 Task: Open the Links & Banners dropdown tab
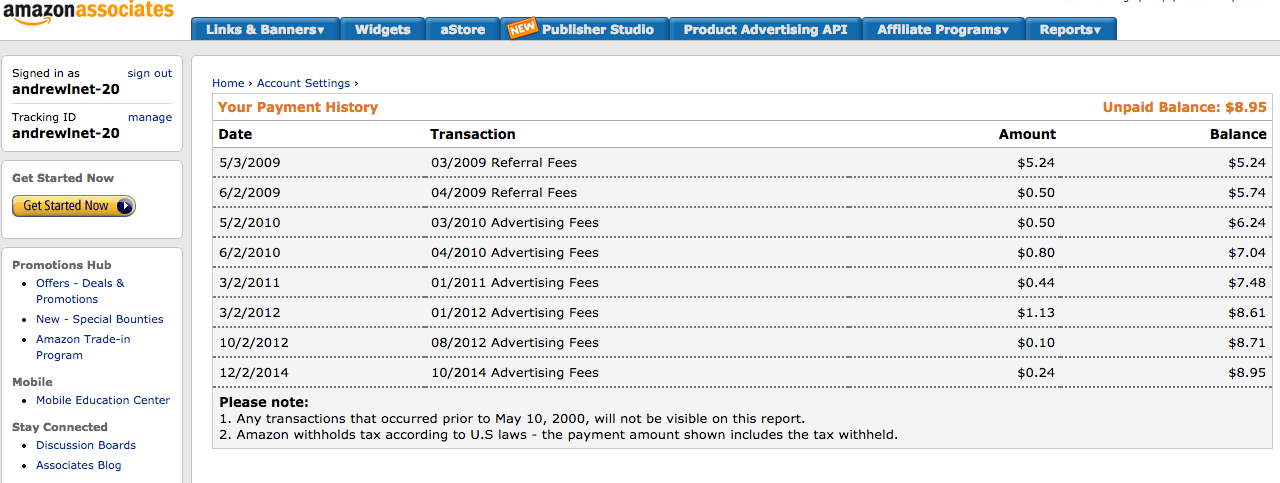pos(265,30)
